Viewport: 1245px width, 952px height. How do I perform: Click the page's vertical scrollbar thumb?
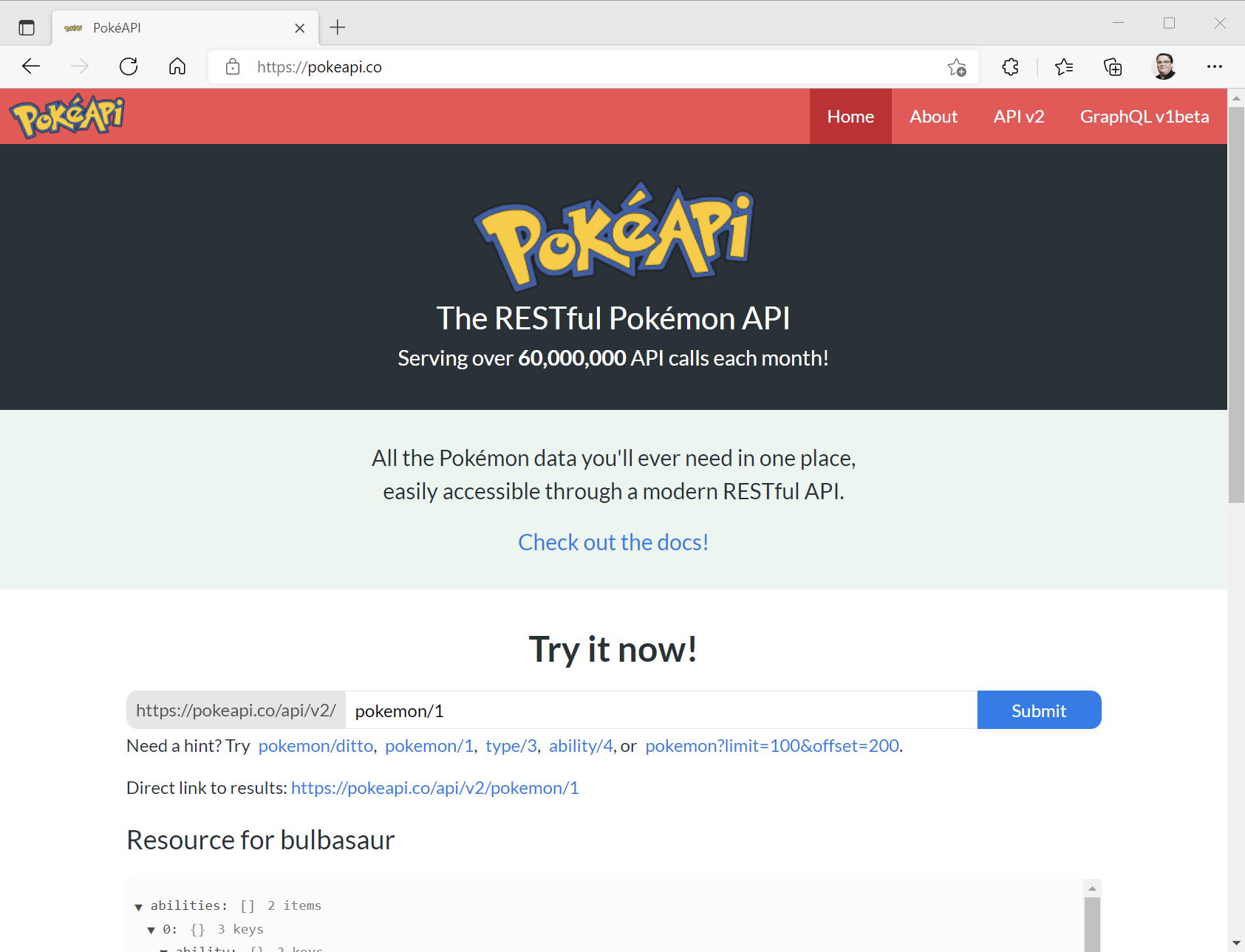coord(1236,303)
